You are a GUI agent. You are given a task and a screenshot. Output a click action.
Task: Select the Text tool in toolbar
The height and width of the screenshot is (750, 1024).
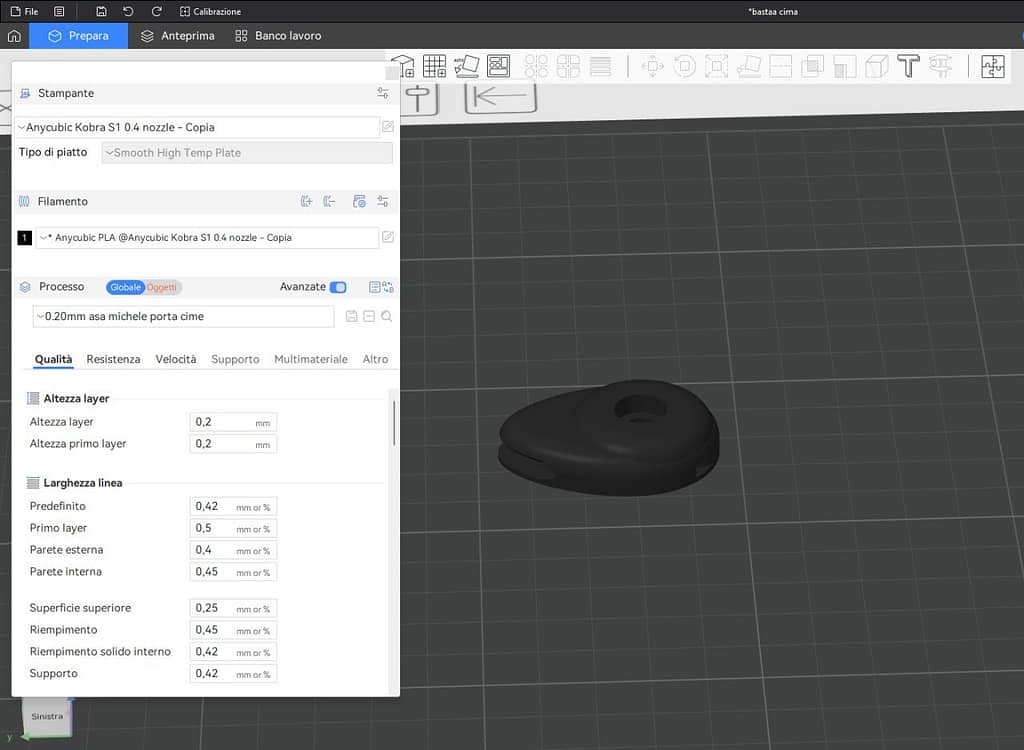pyautogui.click(x=908, y=67)
